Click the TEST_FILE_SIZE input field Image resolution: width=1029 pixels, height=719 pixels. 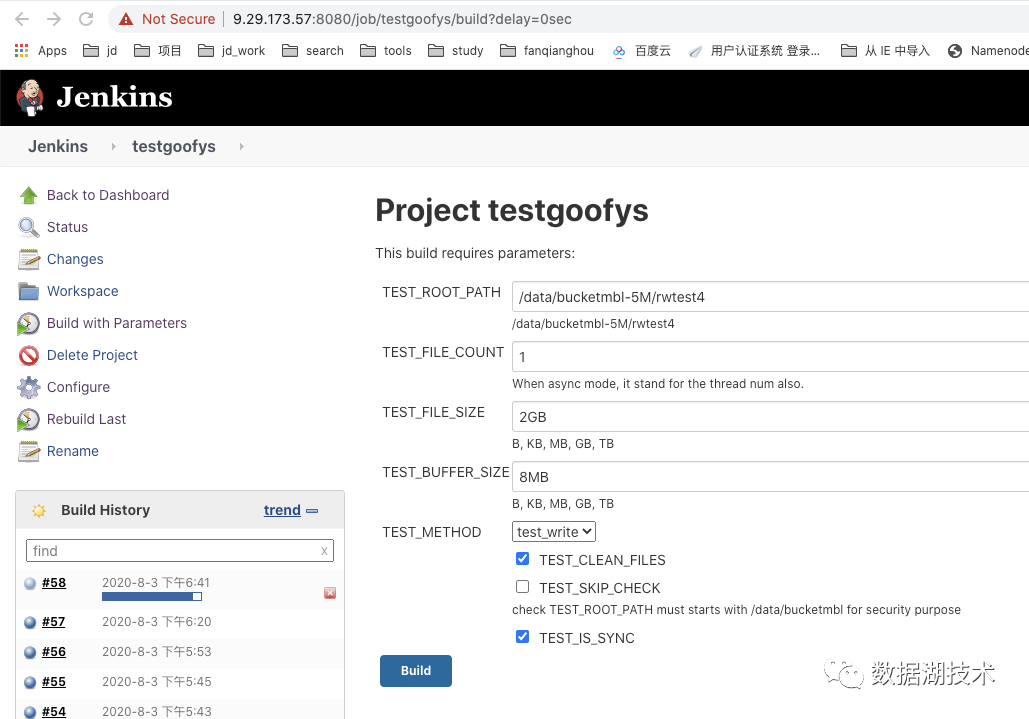pos(770,417)
